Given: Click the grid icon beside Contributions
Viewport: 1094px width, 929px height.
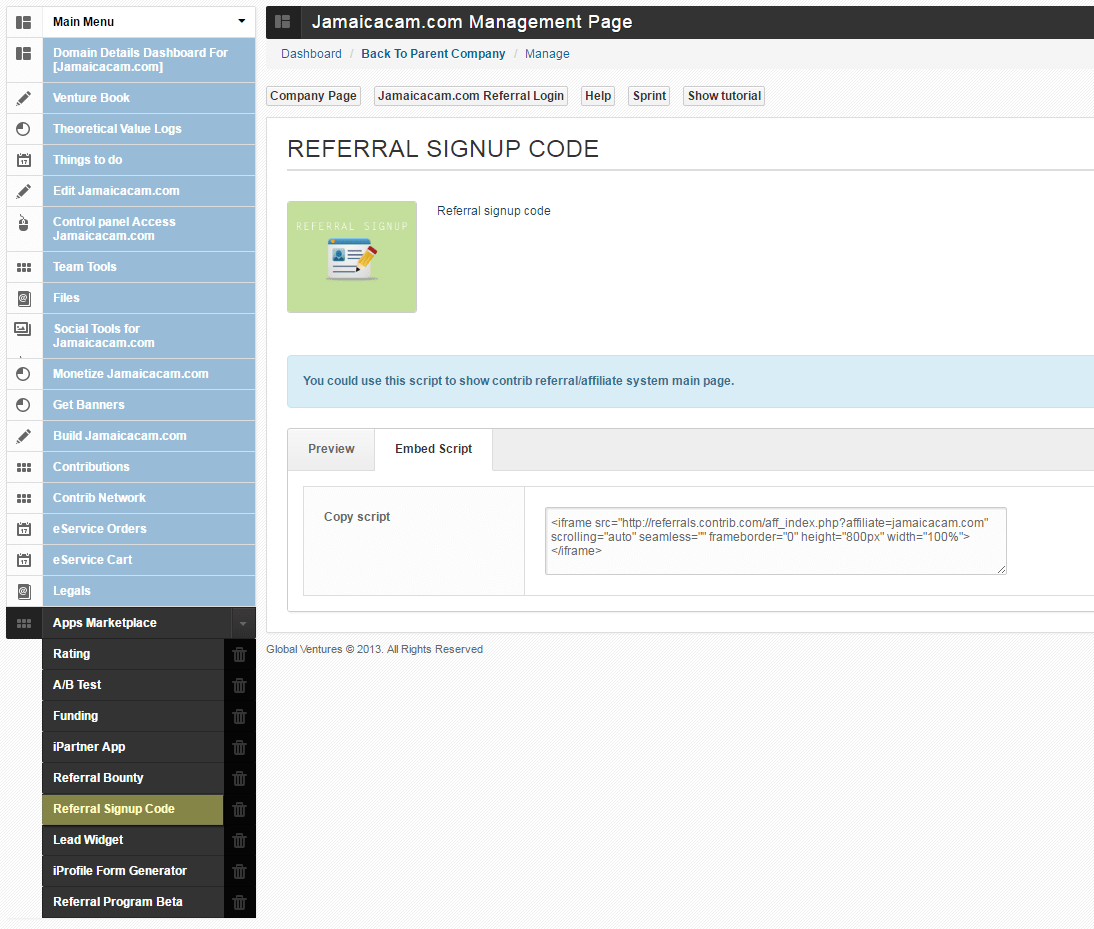Looking at the screenshot, I should click(24, 467).
